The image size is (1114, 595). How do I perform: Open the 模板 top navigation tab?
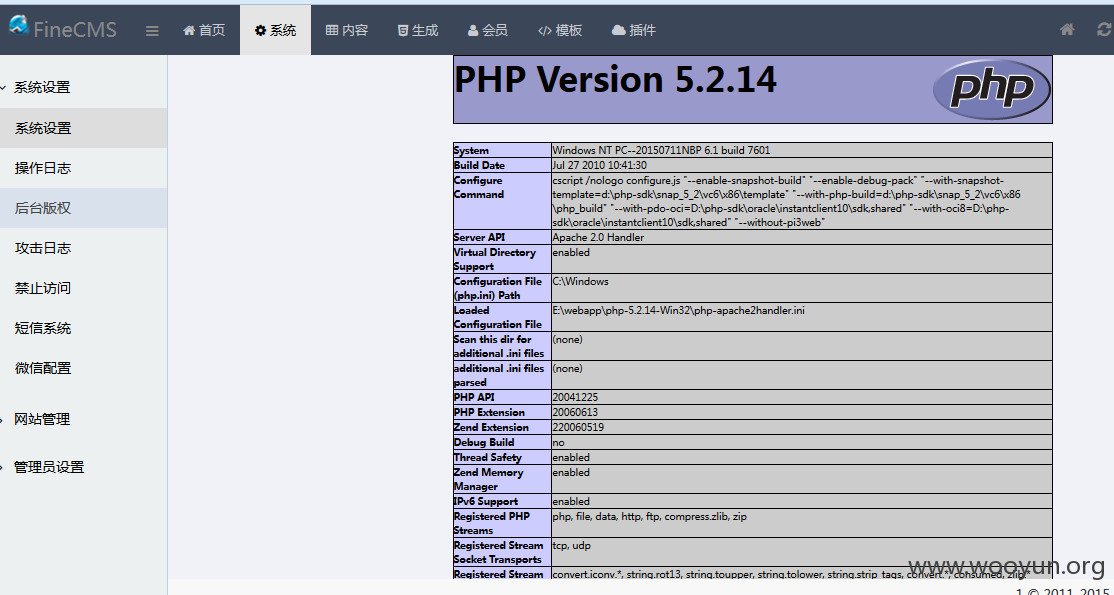coord(560,30)
